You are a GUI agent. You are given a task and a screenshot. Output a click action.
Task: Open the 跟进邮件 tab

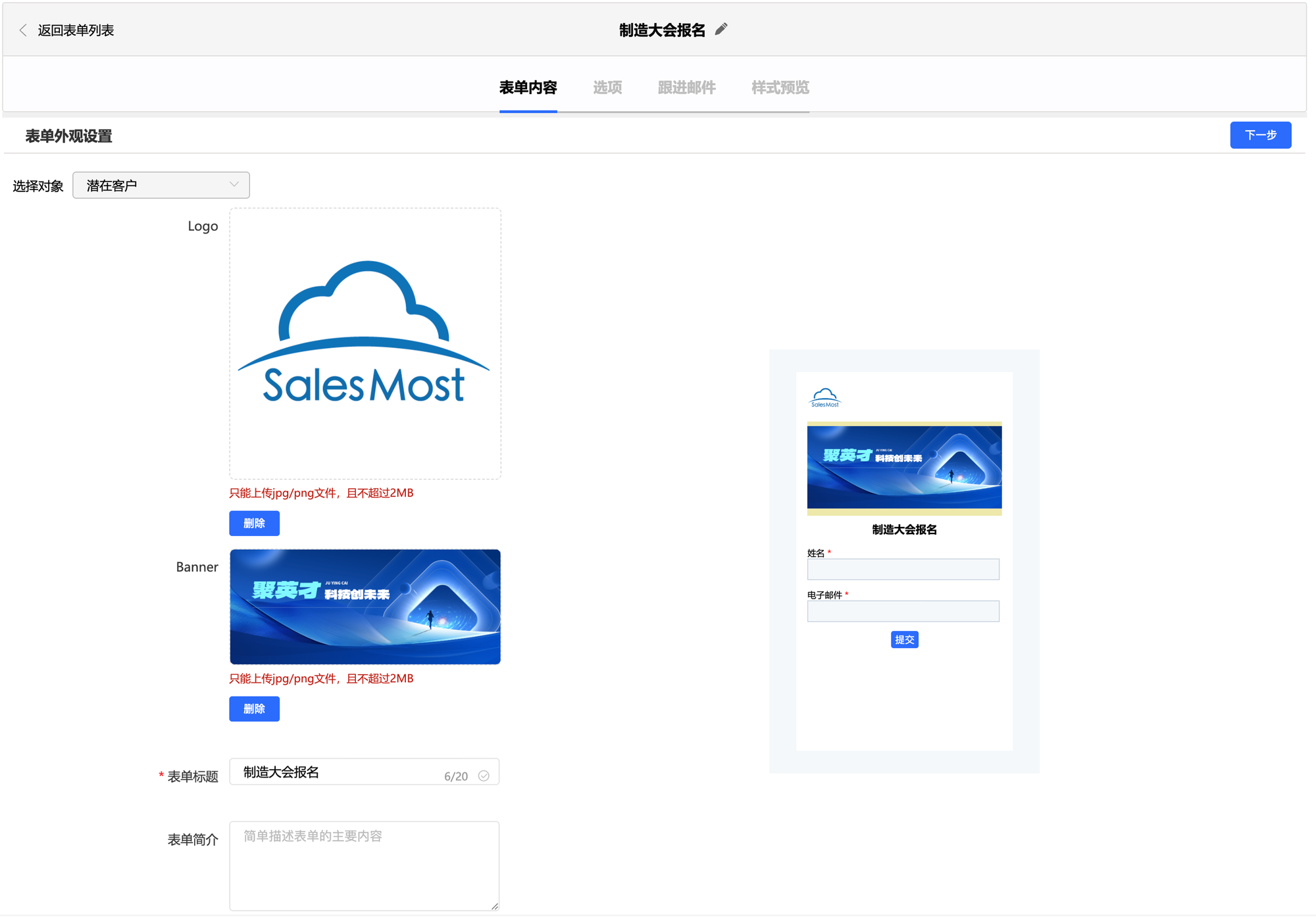(x=686, y=87)
